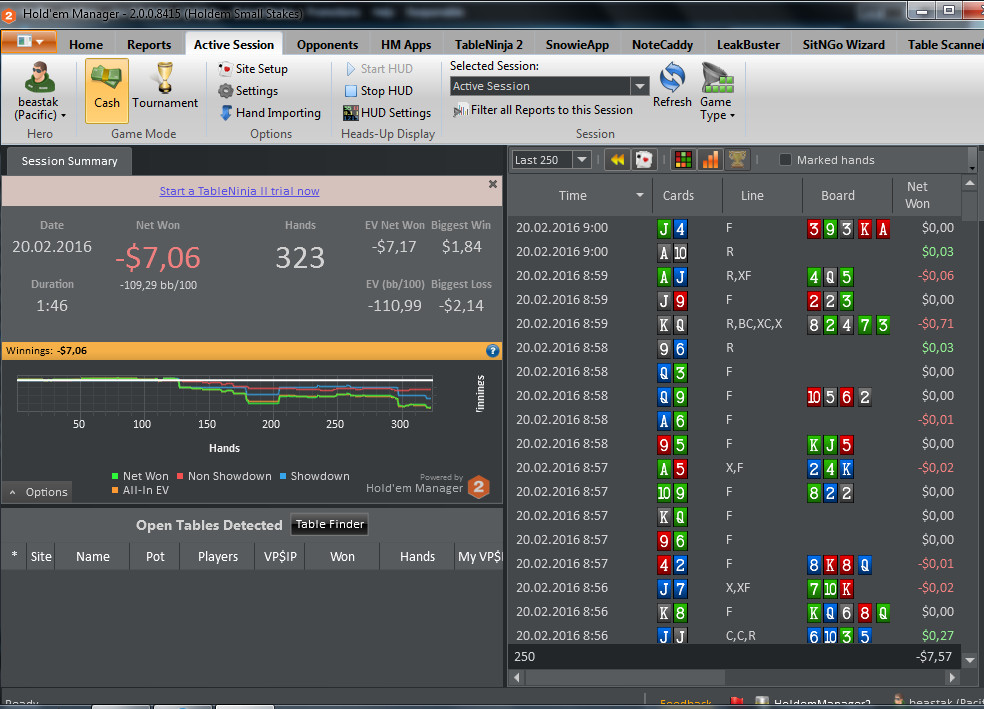
Task: Enable the Marked hands checkbox
Action: pos(785,160)
